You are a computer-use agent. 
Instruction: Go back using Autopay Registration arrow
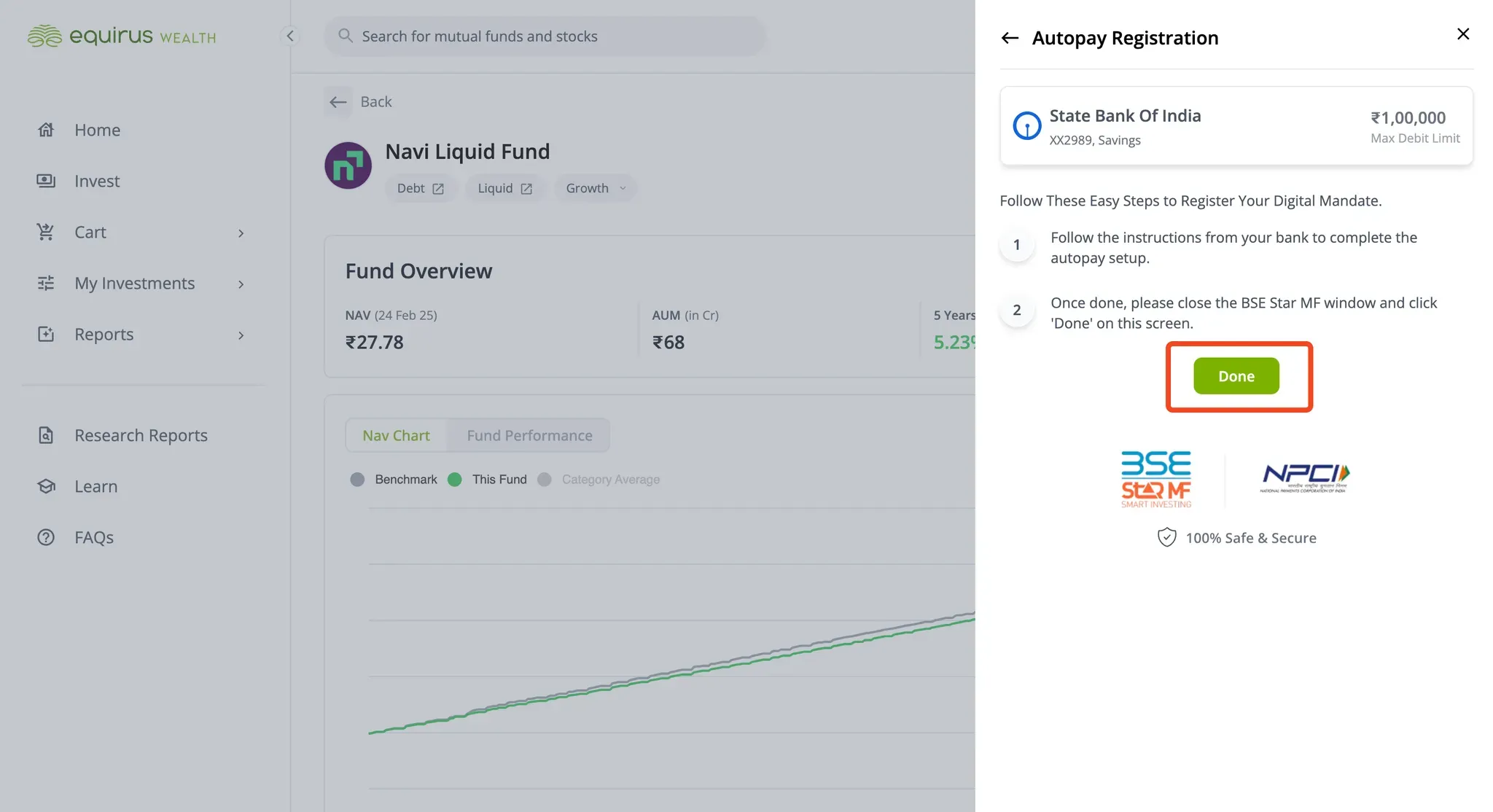pyautogui.click(x=1010, y=38)
